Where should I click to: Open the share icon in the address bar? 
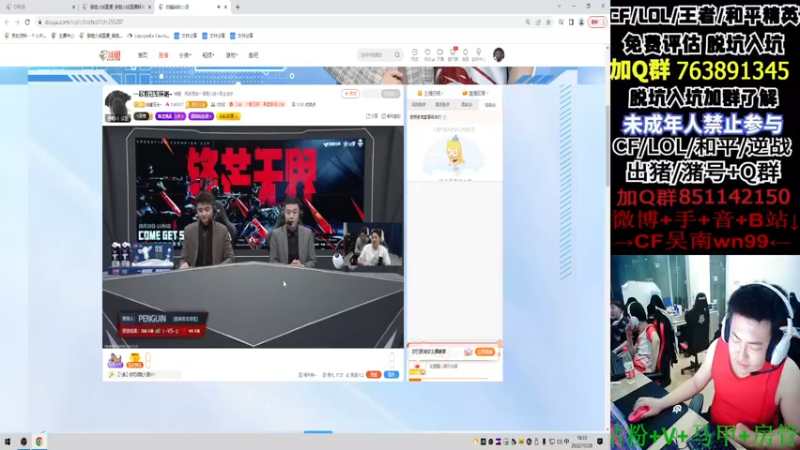point(538,22)
